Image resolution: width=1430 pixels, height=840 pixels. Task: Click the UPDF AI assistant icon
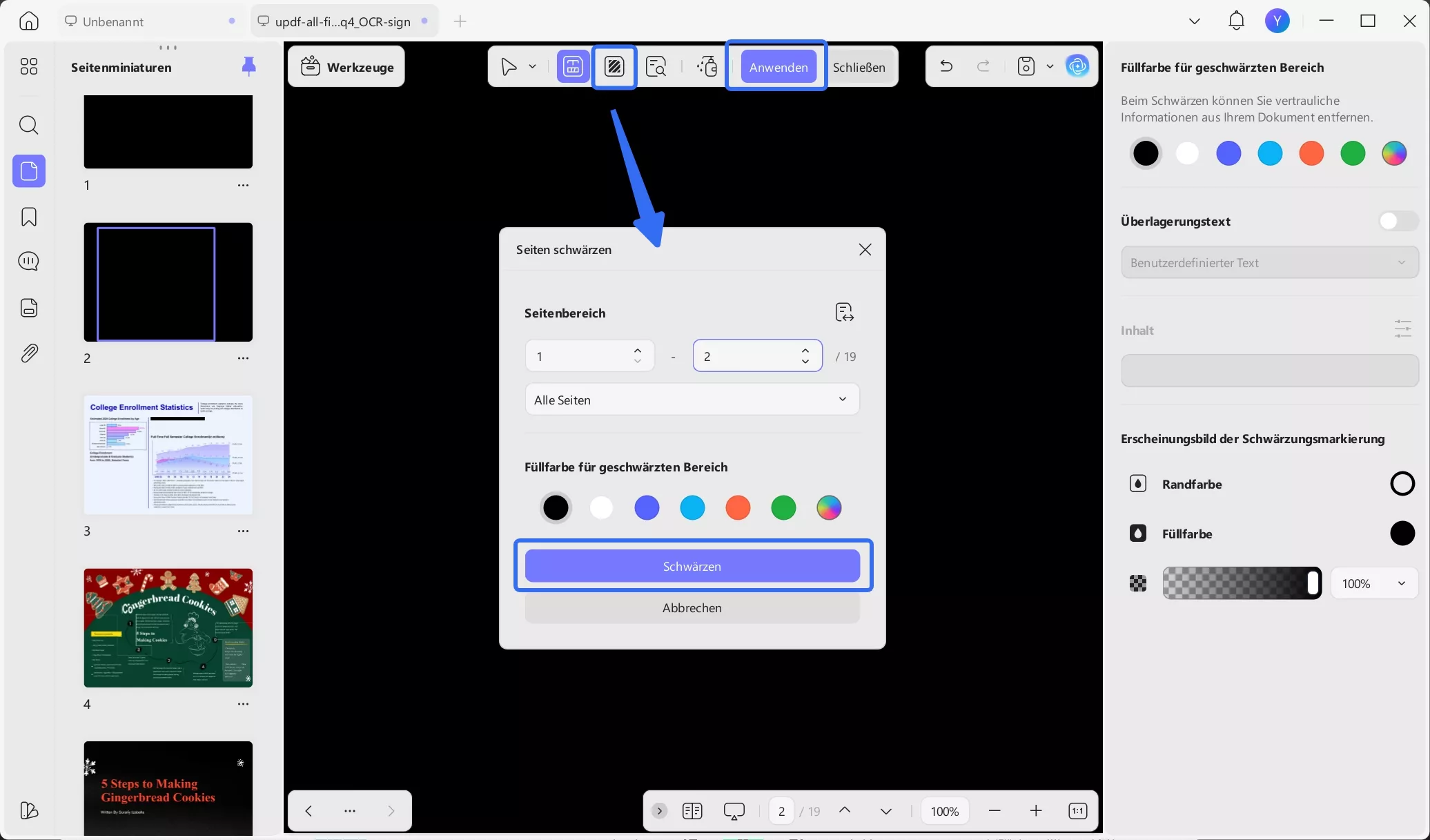pos(1077,67)
